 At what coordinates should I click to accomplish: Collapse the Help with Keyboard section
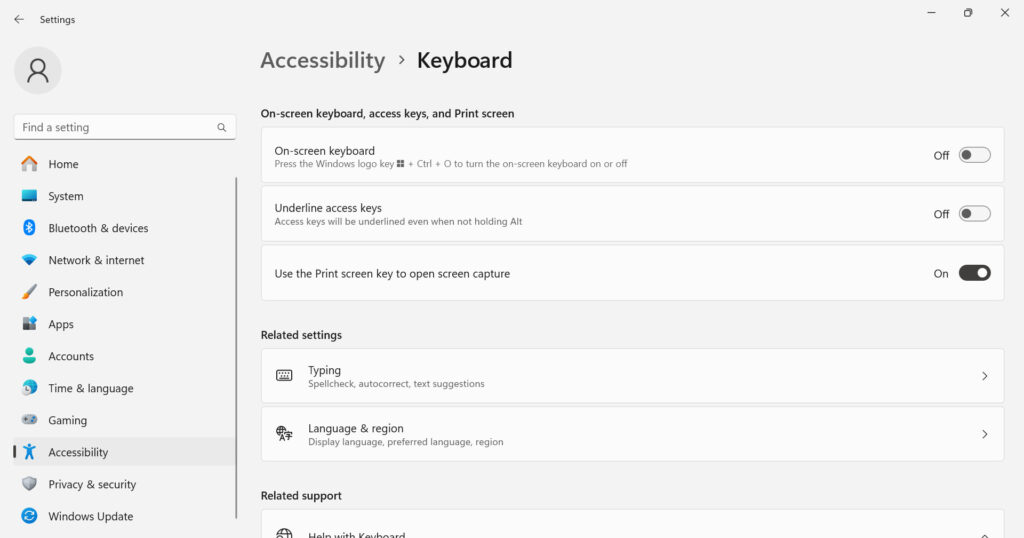984,534
